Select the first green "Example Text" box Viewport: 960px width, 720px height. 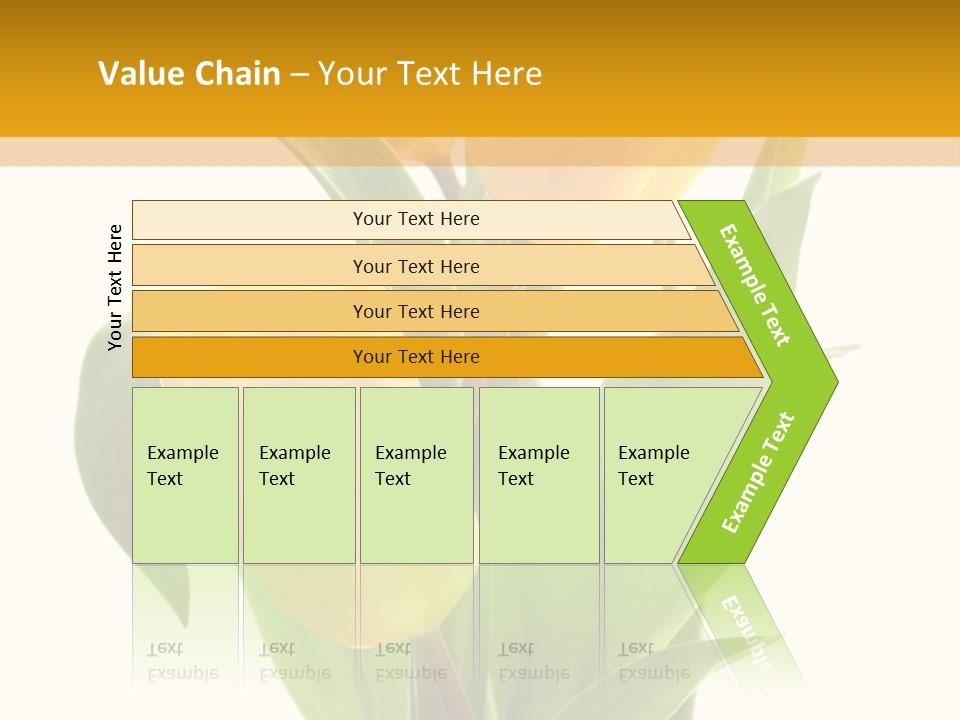(185, 474)
